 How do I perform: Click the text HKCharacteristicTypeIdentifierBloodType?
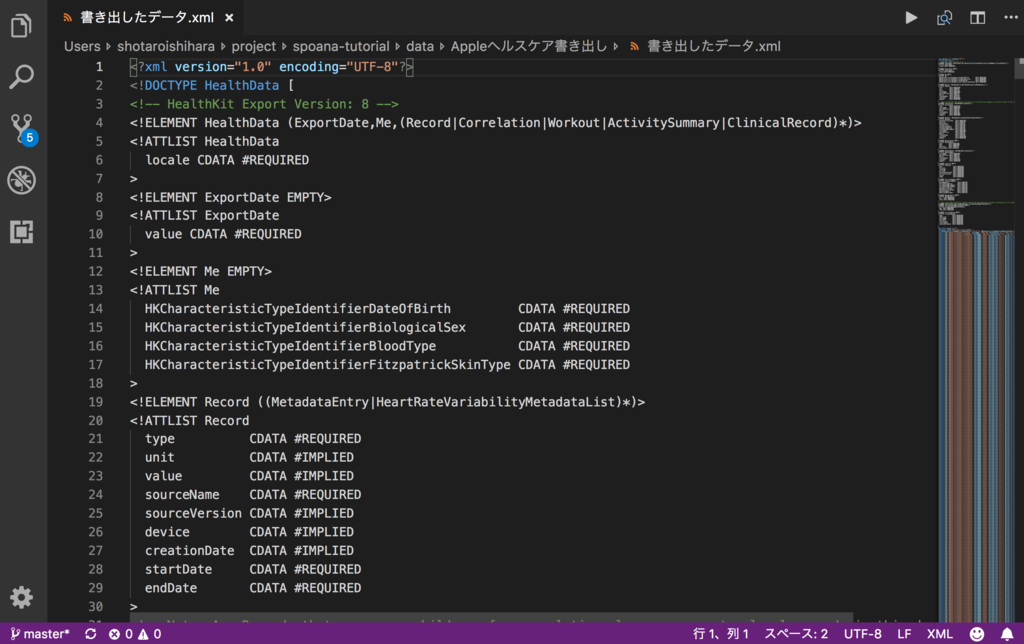[x=290, y=346]
